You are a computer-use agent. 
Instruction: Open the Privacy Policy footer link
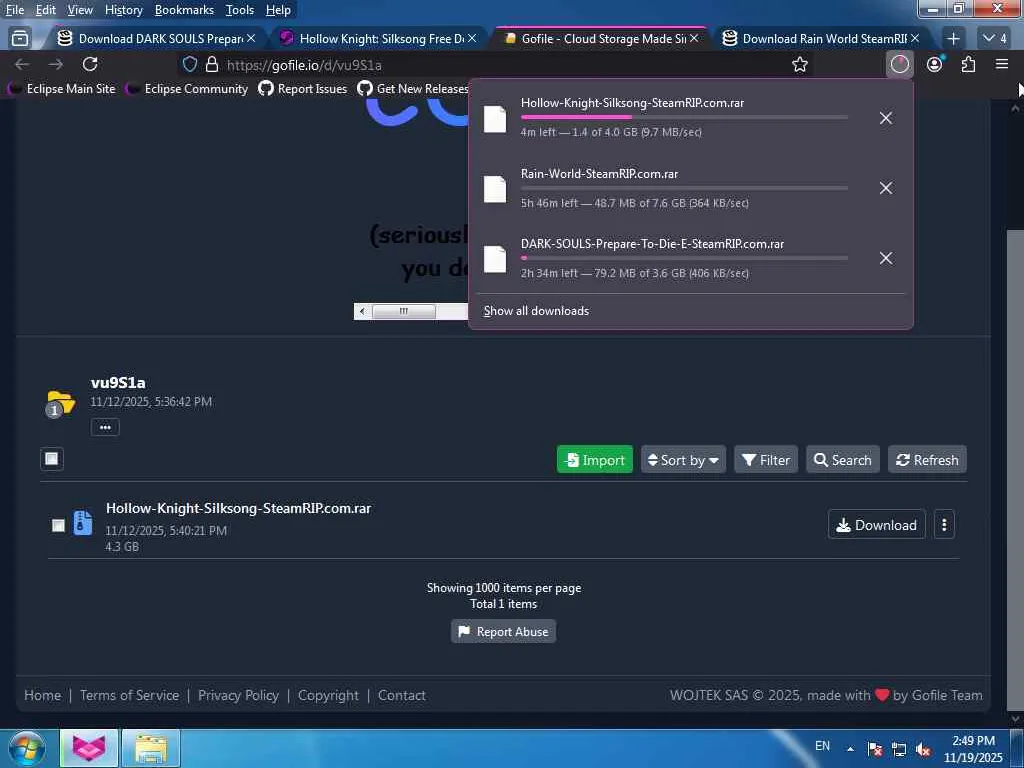[238, 696]
